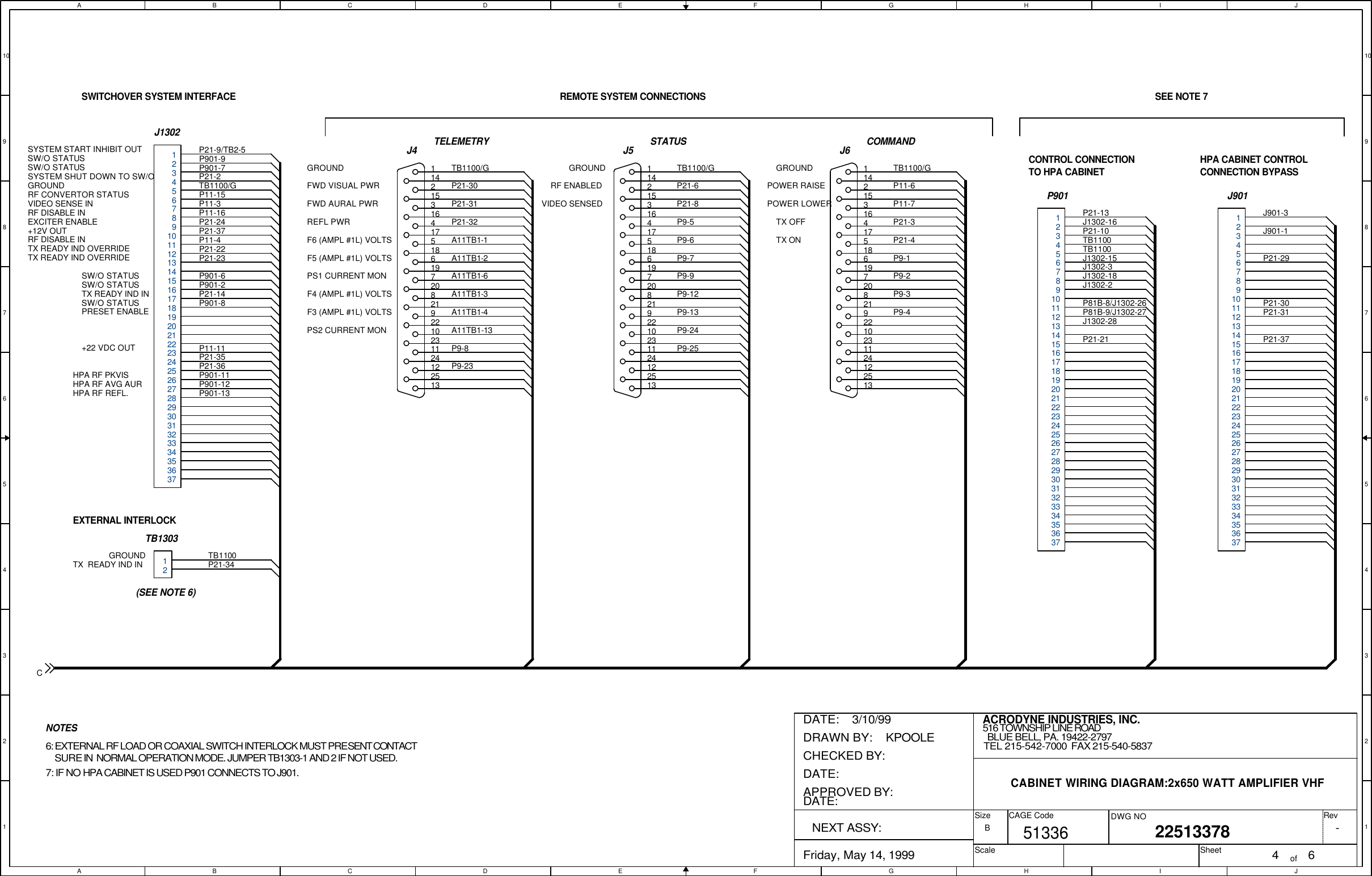Click the J5 status D-sub connector symbol
The height and width of the screenshot is (876, 1372).
627,279
